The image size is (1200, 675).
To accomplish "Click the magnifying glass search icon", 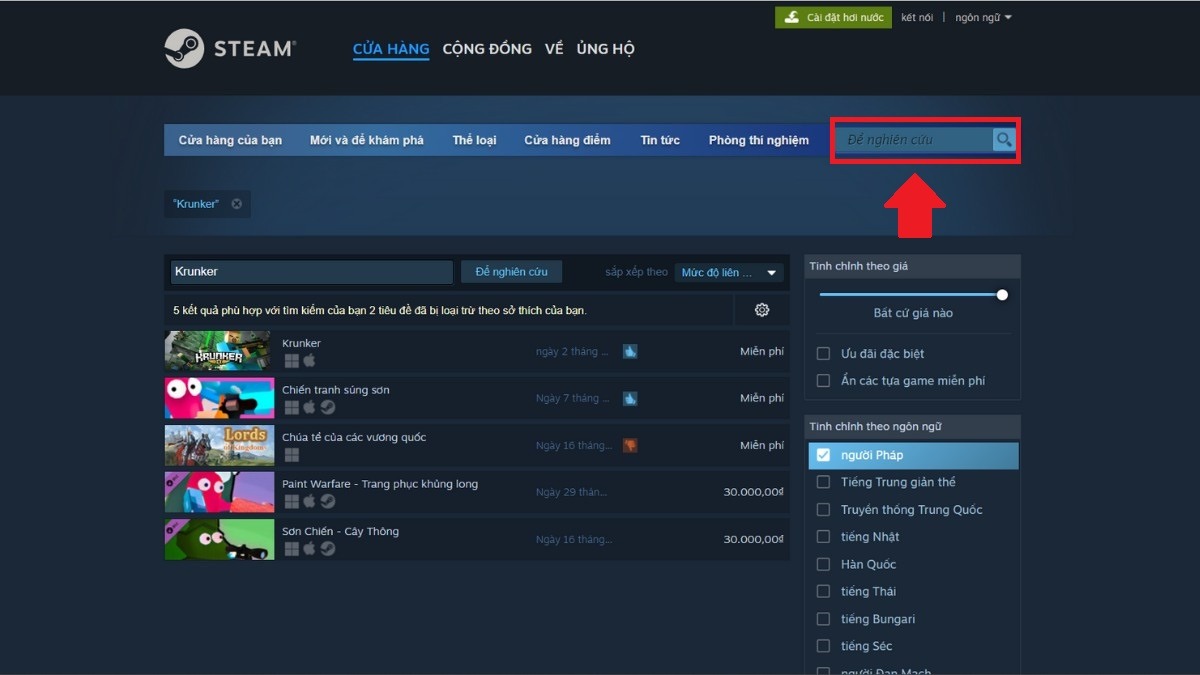I will click(x=1004, y=140).
